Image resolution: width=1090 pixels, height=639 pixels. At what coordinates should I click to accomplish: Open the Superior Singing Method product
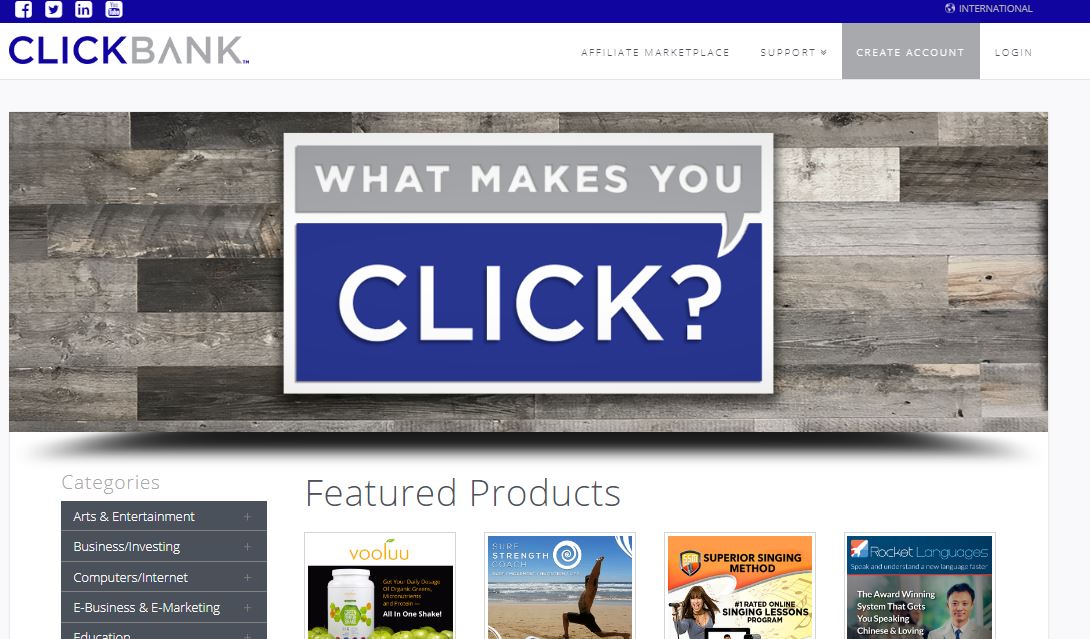(740, 586)
